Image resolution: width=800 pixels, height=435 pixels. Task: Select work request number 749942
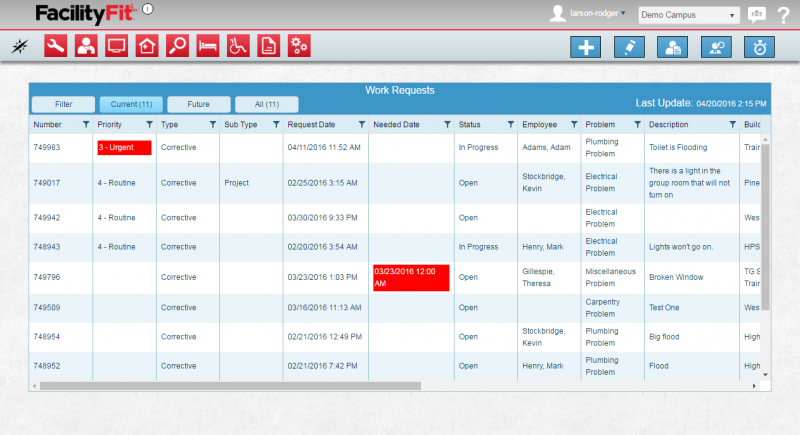click(47, 218)
